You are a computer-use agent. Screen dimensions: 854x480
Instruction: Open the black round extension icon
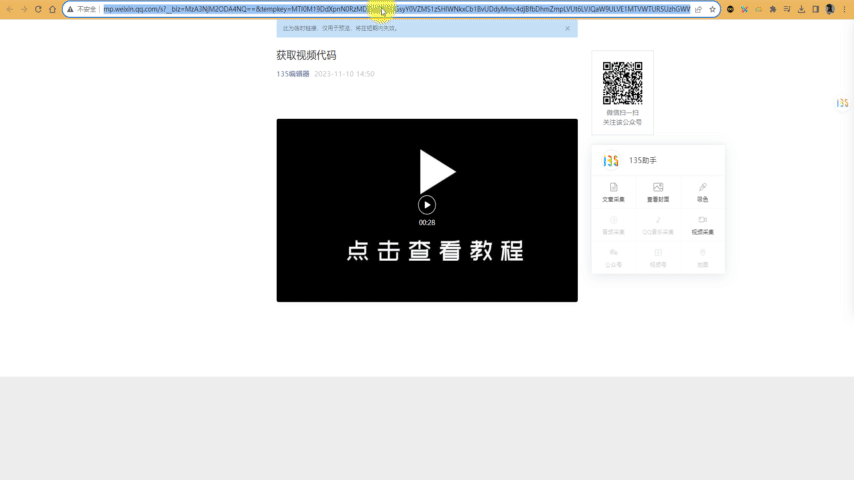point(730,9)
